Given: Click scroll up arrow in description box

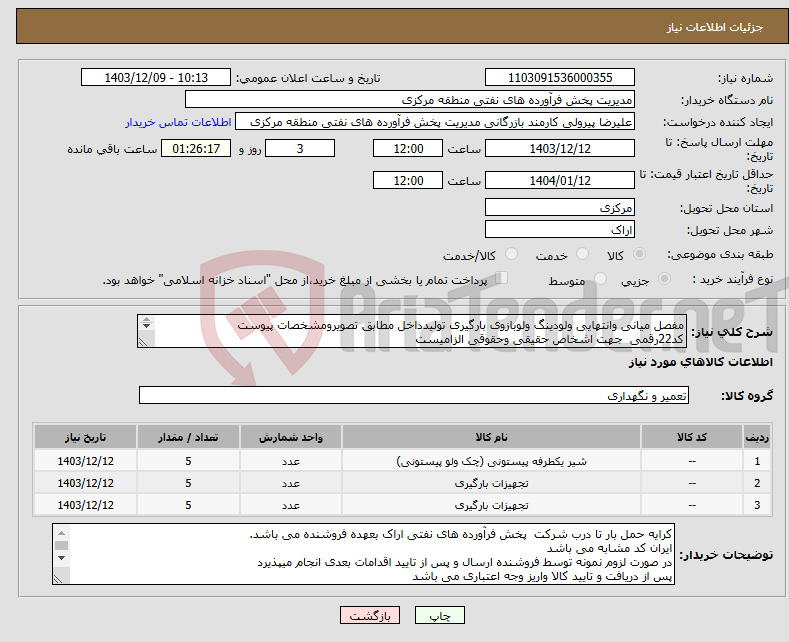Looking at the screenshot, I should tap(146, 319).
